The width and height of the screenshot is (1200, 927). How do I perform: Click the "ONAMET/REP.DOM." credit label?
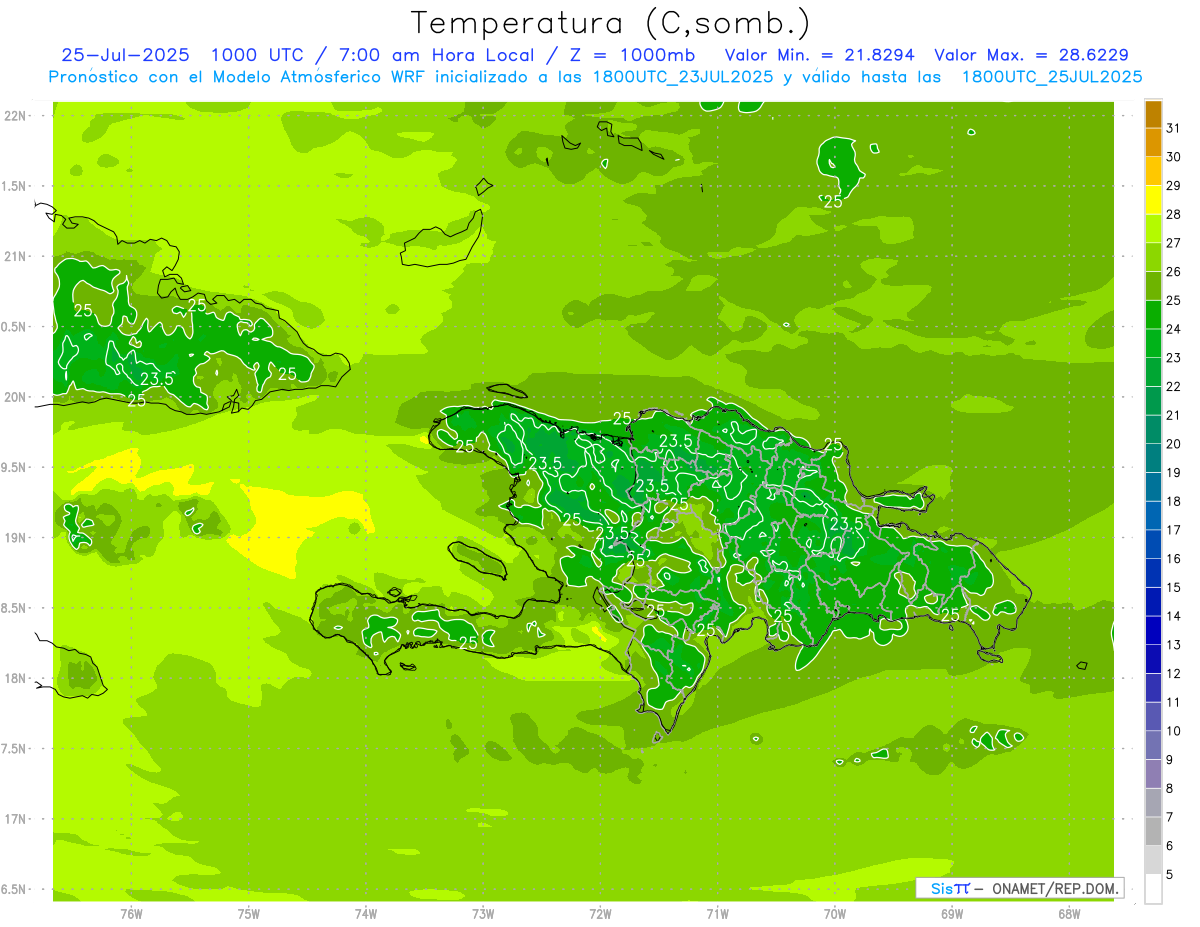click(1056, 888)
